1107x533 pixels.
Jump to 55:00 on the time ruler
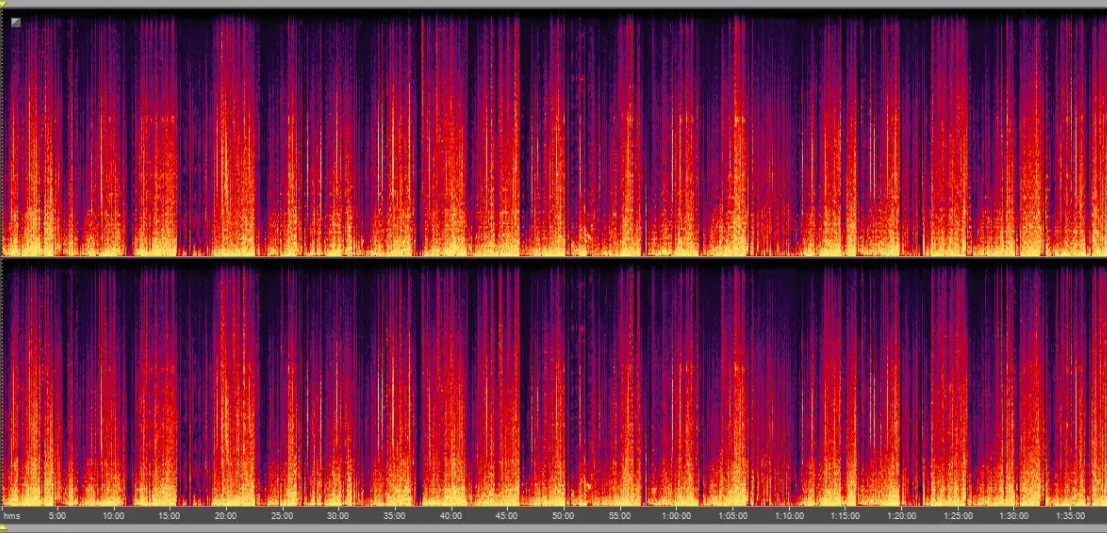620,516
